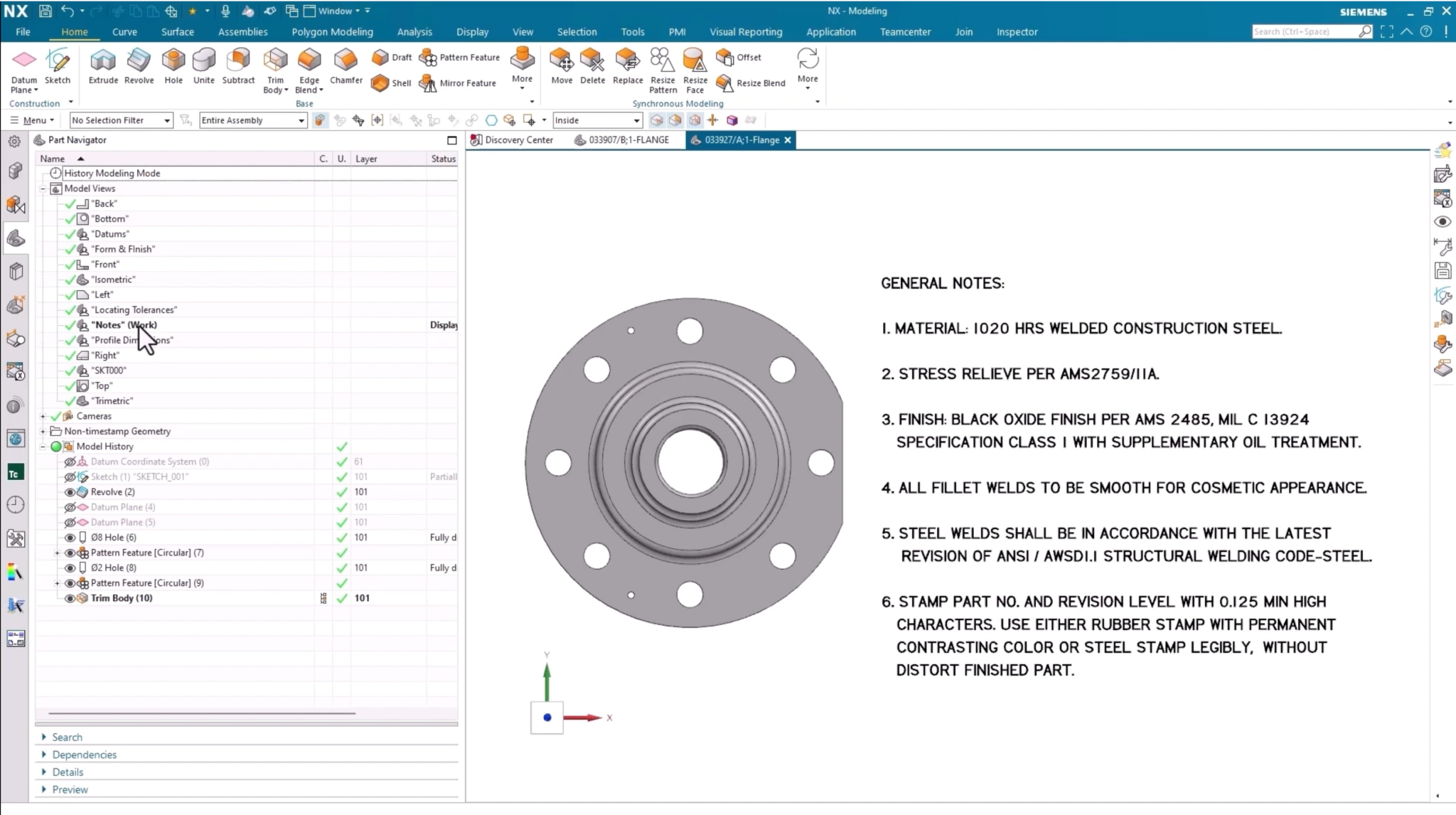This screenshot has height=815, width=1456.
Task: Select the Hole feature tool
Action: click(x=173, y=68)
